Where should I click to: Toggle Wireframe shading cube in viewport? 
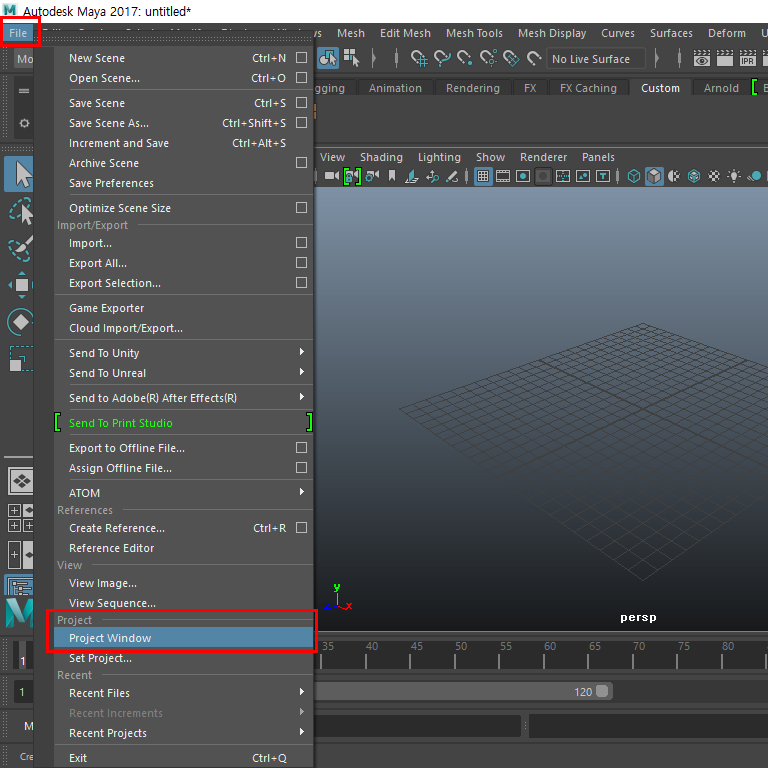click(x=634, y=176)
